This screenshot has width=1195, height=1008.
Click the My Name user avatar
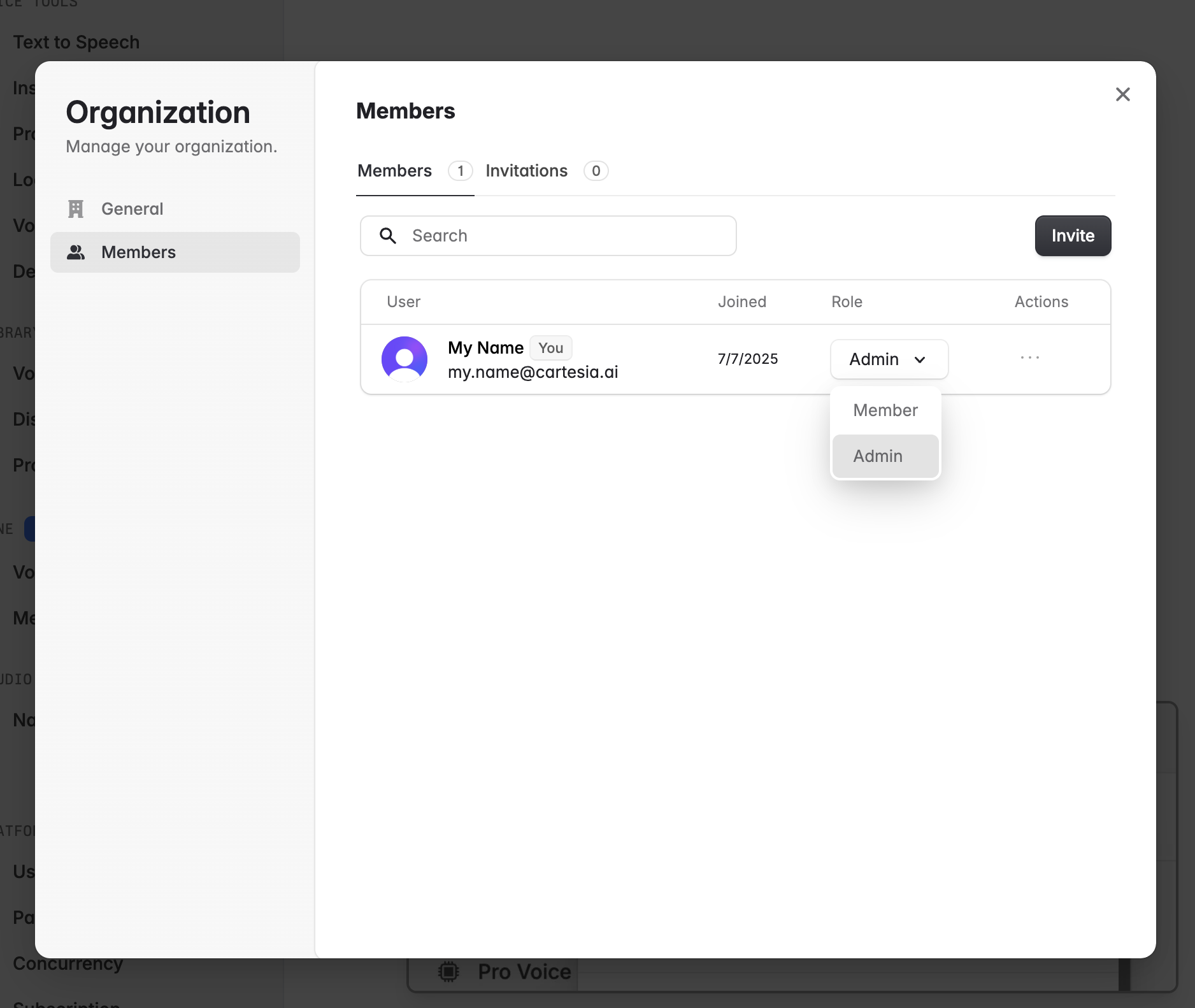click(x=404, y=359)
